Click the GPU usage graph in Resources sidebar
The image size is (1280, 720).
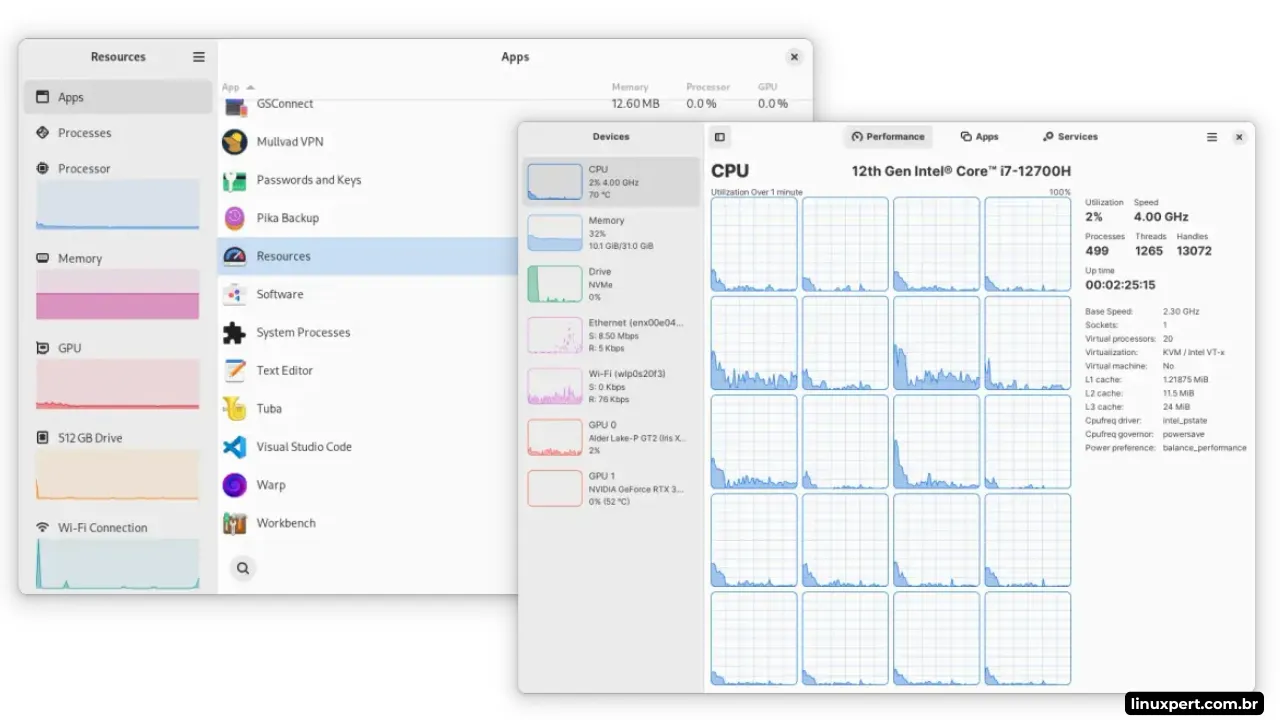pos(118,384)
